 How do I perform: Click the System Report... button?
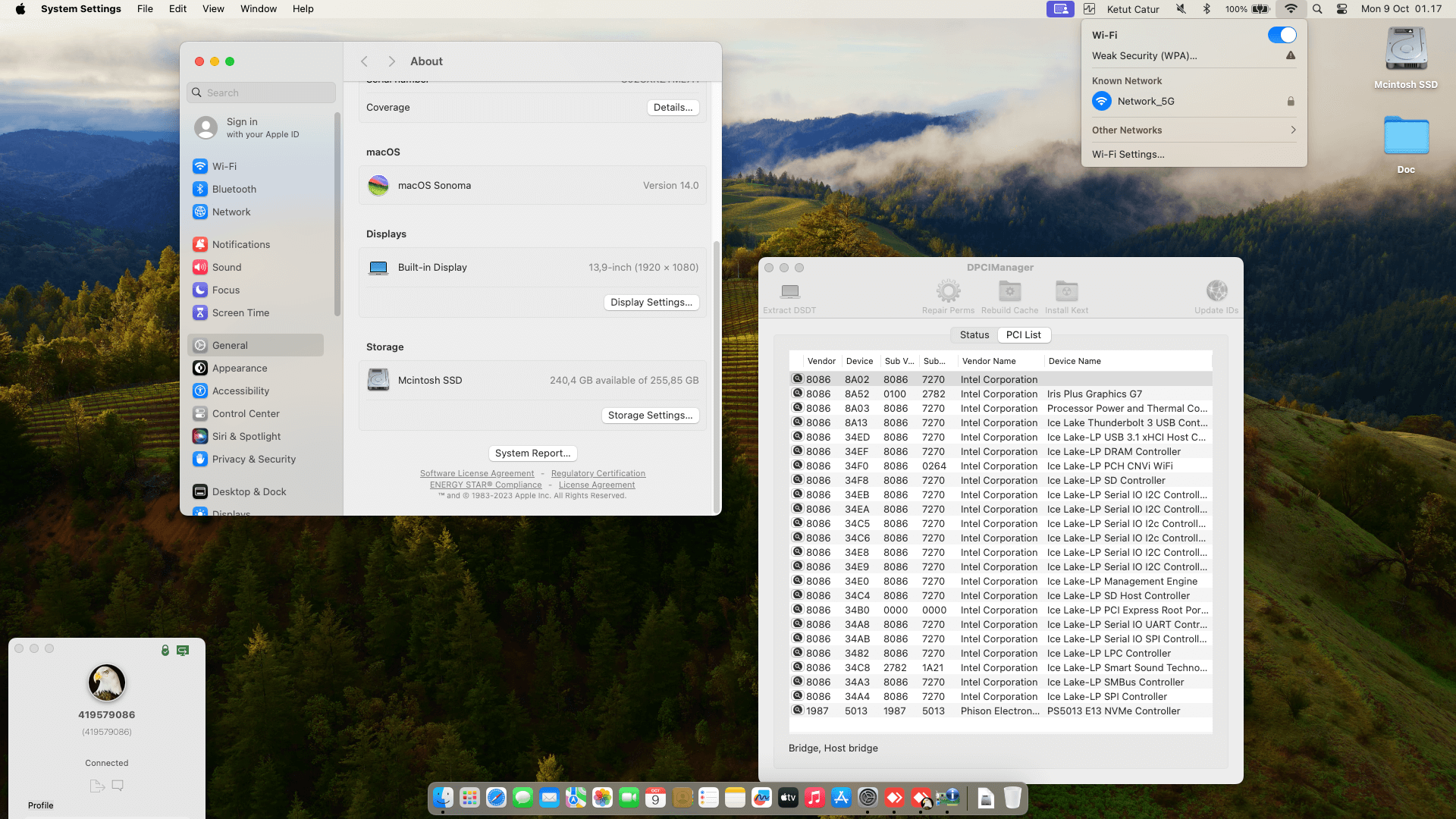532,453
